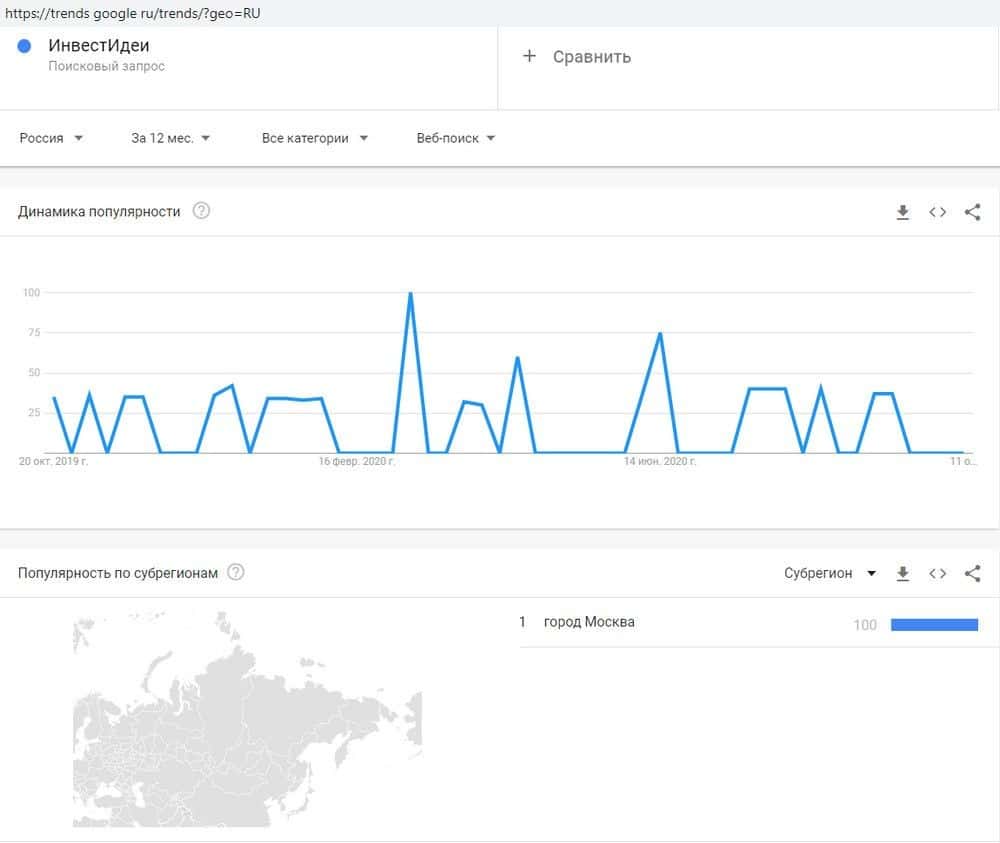This screenshot has width=1000, height=843.
Task: Share the Популярность по субрегионам section
Action: pyautogui.click(x=972, y=573)
